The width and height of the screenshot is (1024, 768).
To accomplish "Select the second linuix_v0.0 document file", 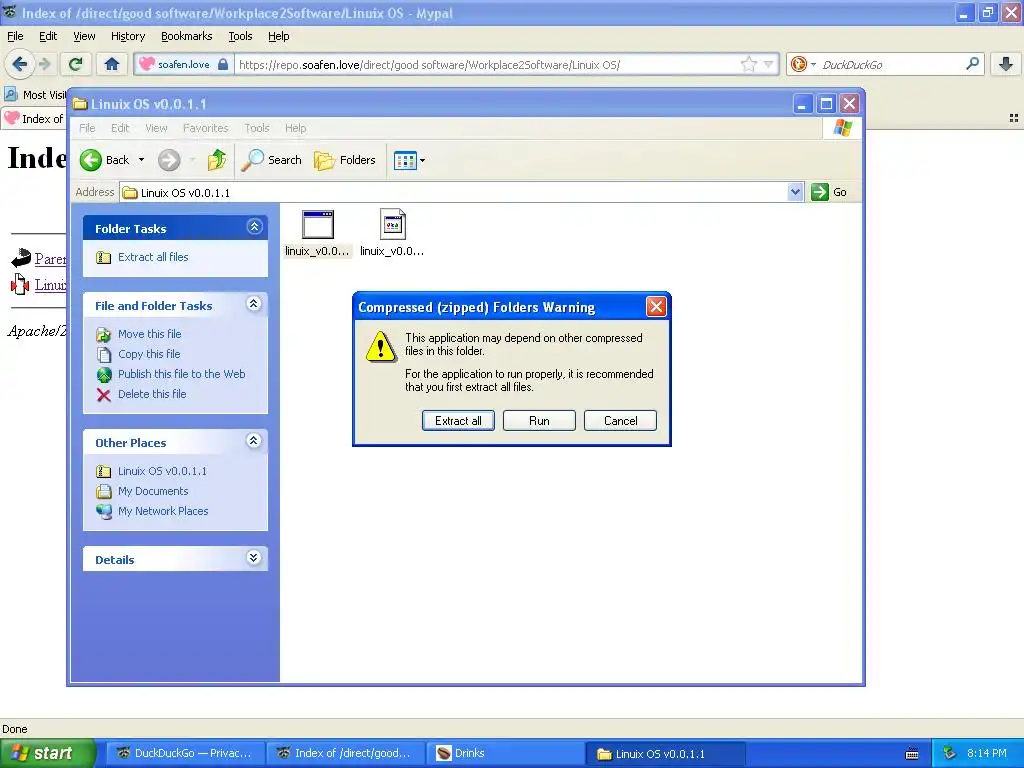I will [x=392, y=233].
